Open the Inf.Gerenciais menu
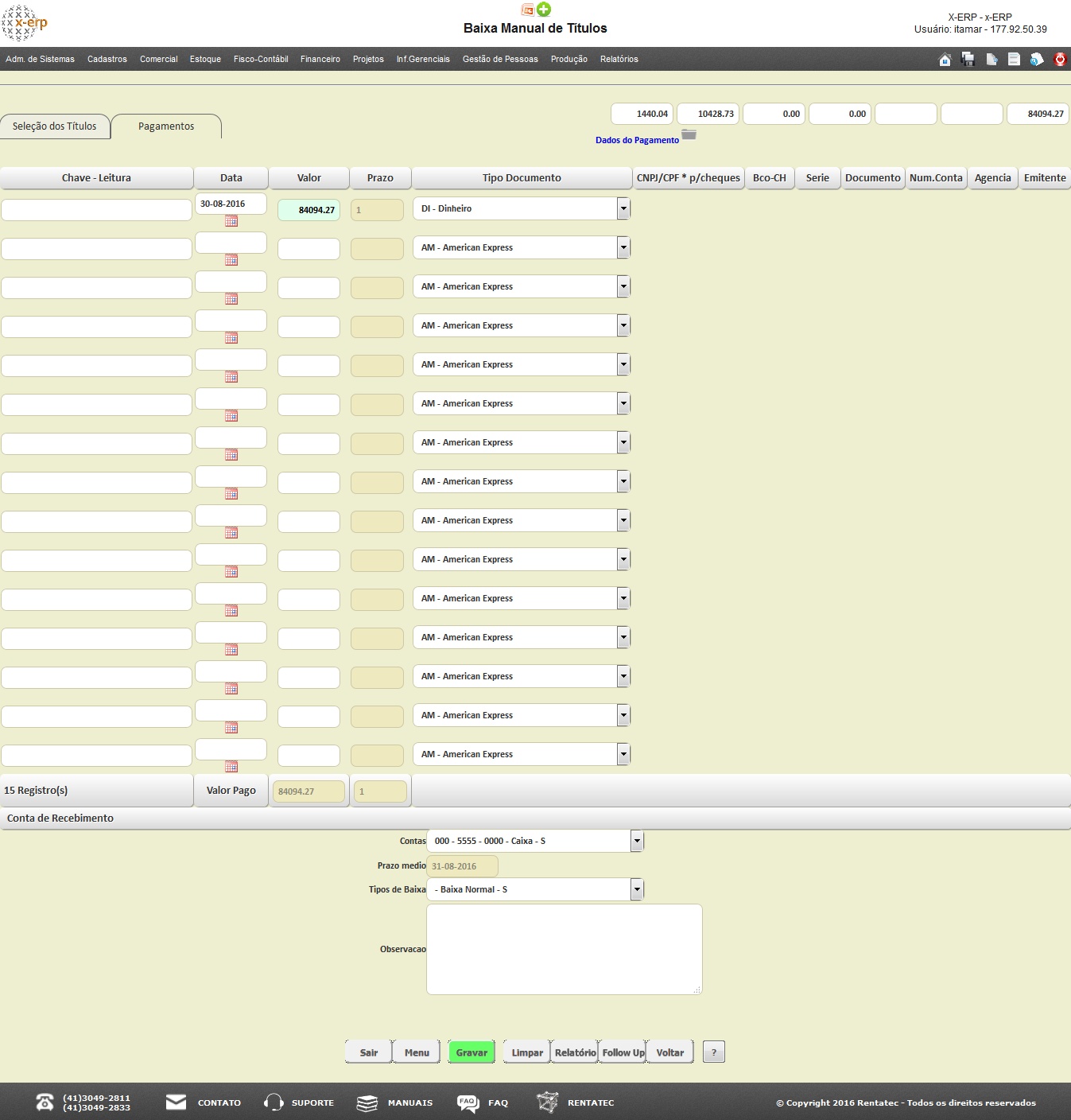This screenshot has width=1071, height=1120. click(x=423, y=59)
